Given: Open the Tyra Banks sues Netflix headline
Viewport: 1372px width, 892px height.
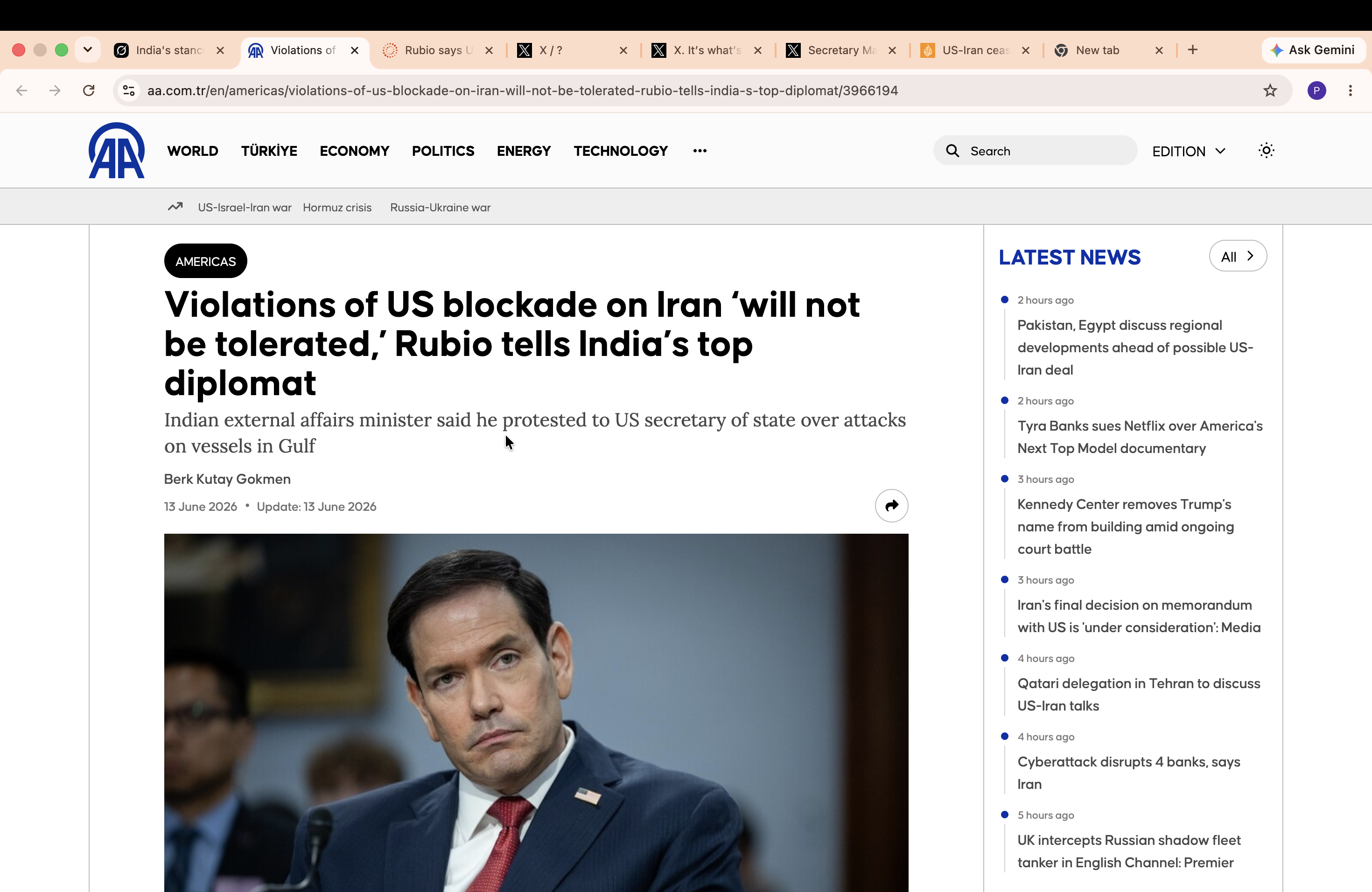Looking at the screenshot, I should tap(1140, 437).
